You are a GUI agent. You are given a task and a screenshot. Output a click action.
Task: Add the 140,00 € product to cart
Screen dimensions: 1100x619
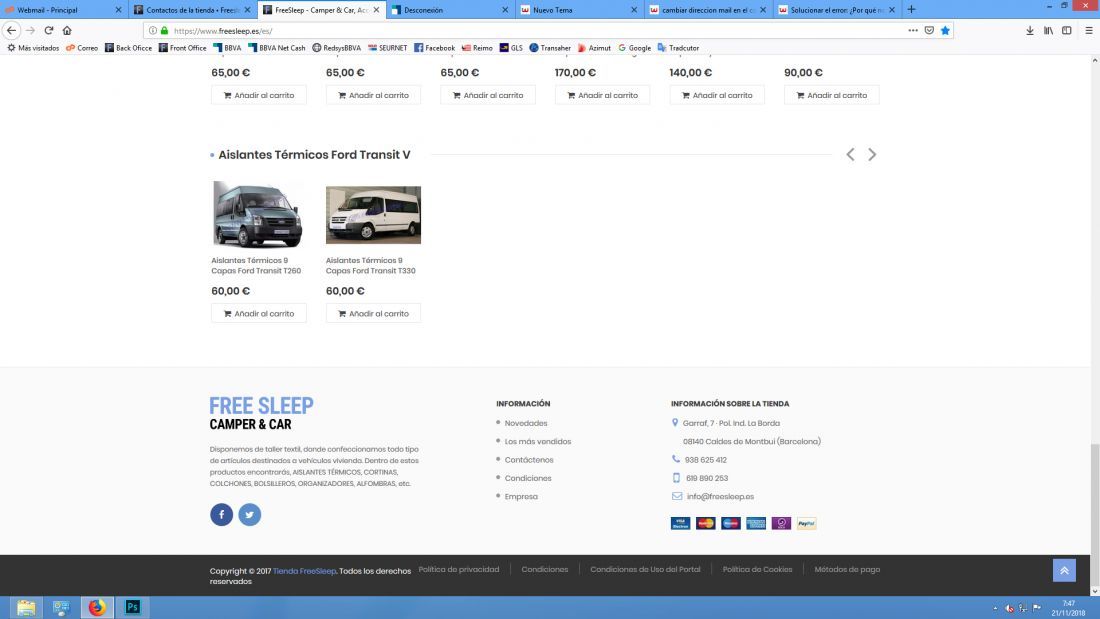(x=717, y=95)
